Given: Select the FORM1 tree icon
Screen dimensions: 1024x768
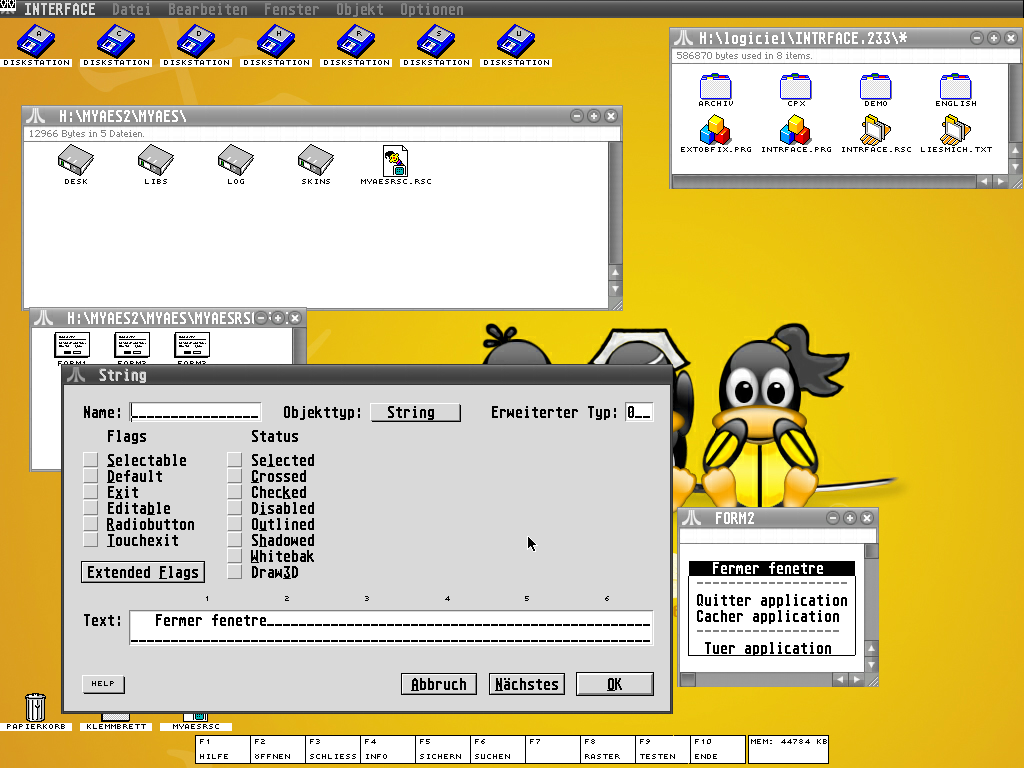Looking at the screenshot, I should pos(72,345).
